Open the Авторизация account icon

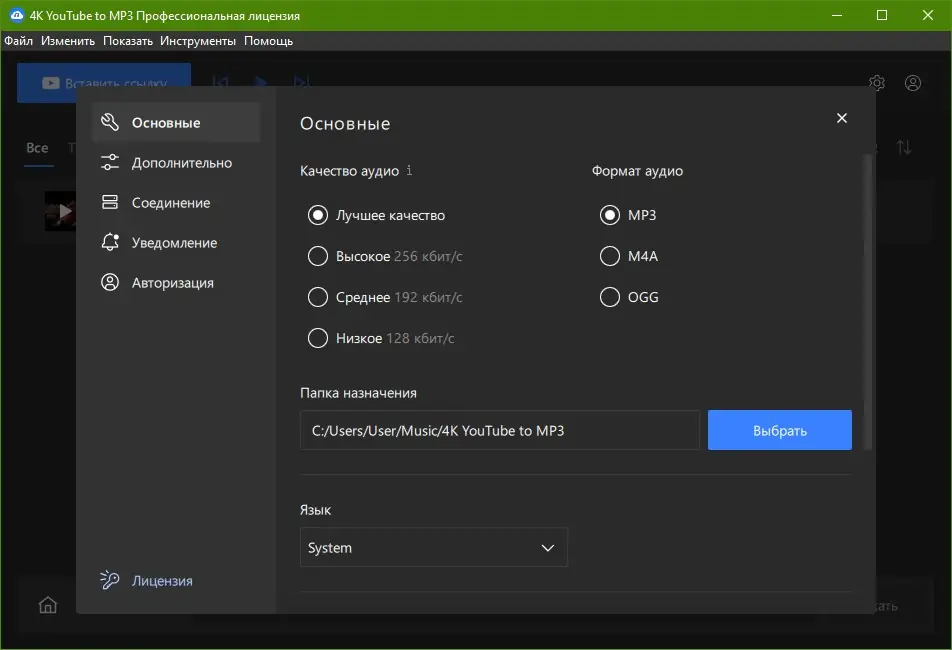[110, 282]
